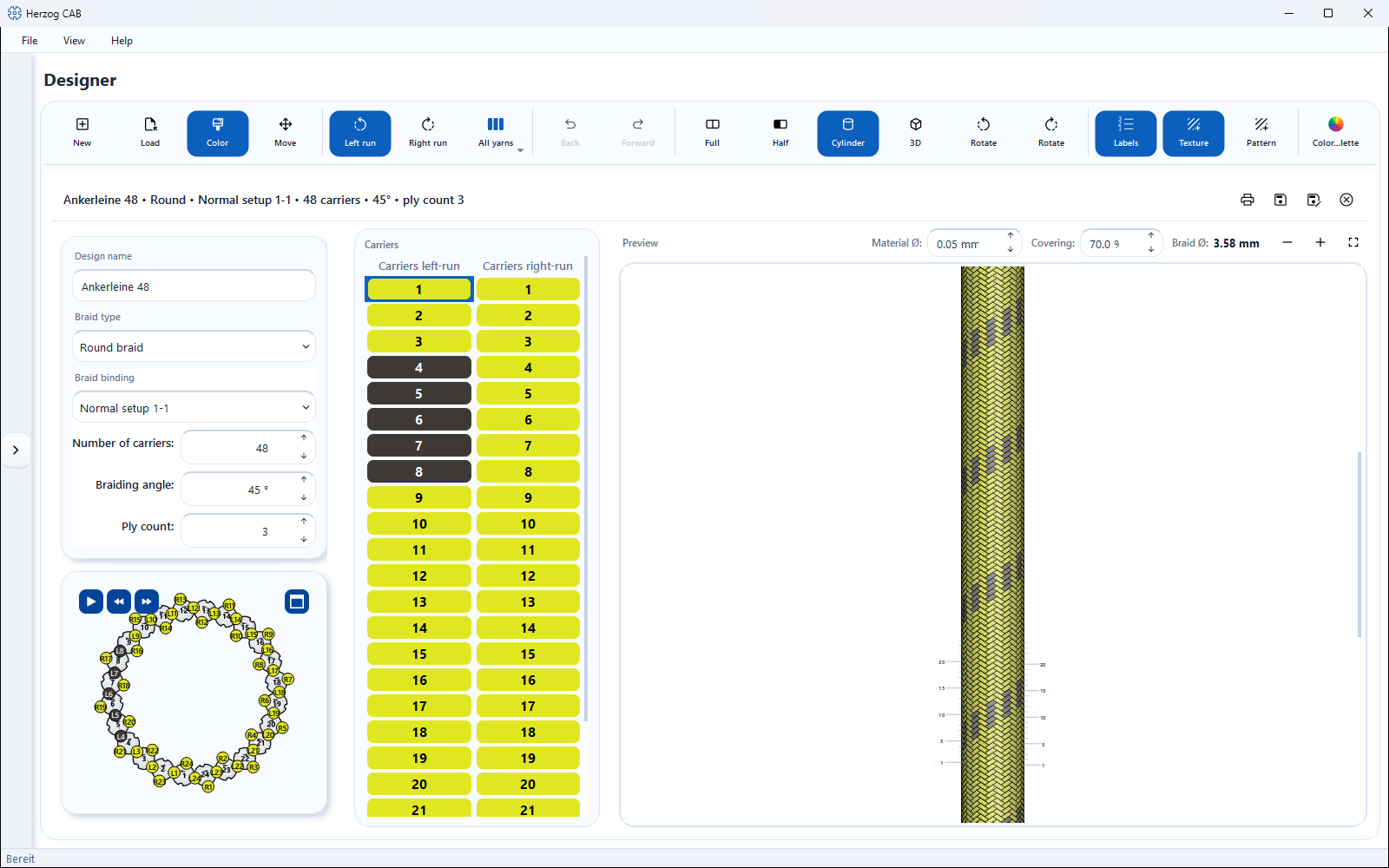Open the Braid type dropdown
1389x868 pixels.
pos(194,347)
